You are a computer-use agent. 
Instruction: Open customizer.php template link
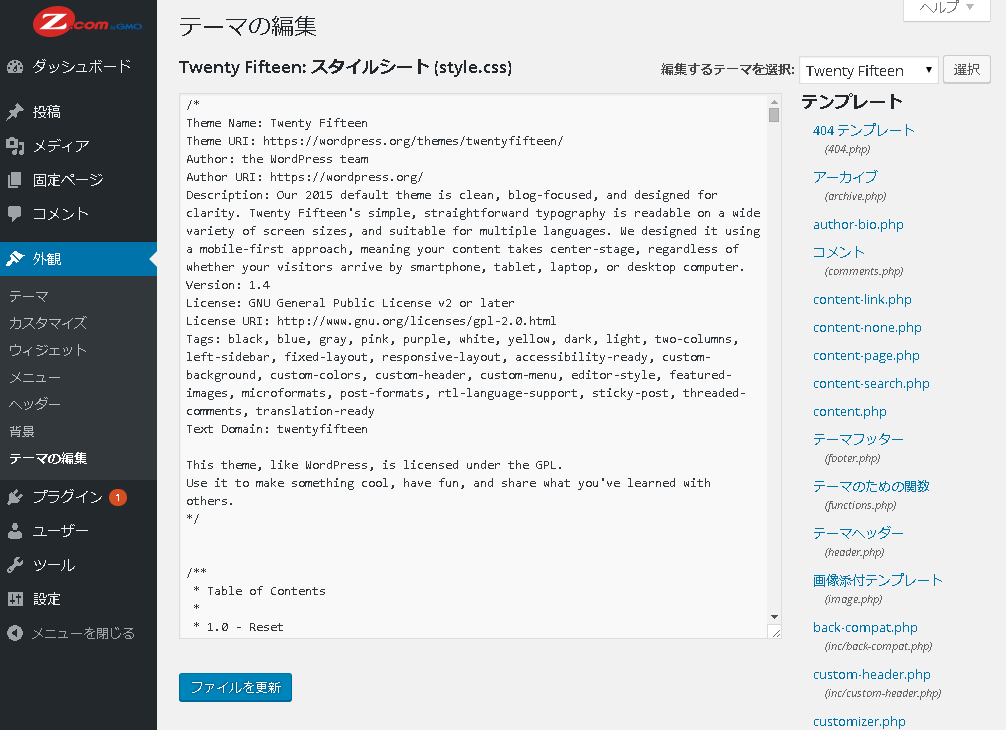tap(860, 722)
